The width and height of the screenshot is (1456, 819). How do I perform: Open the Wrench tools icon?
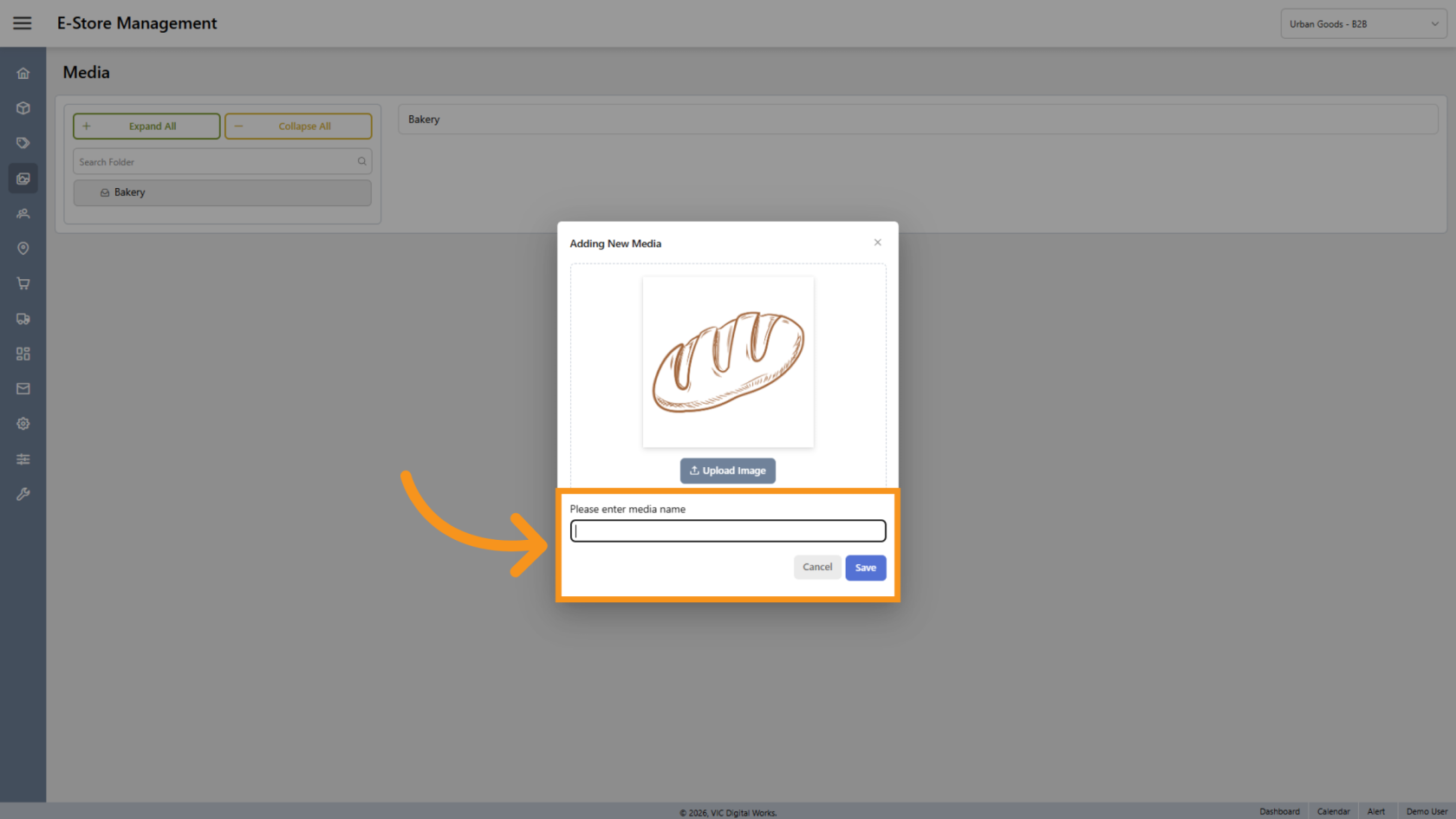point(23,494)
